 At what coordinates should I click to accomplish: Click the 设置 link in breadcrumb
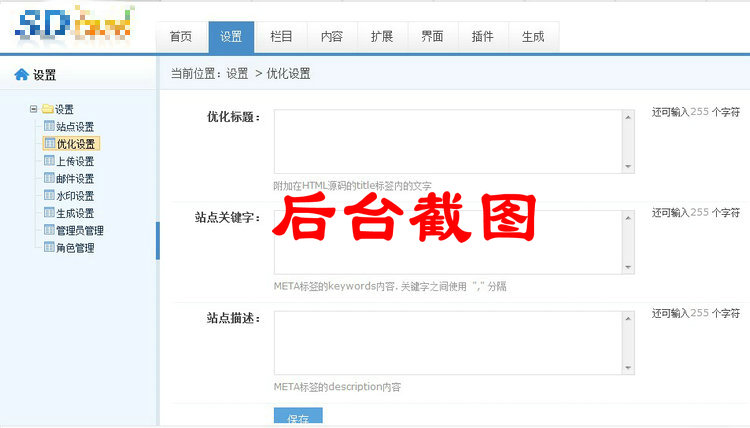(x=237, y=74)
